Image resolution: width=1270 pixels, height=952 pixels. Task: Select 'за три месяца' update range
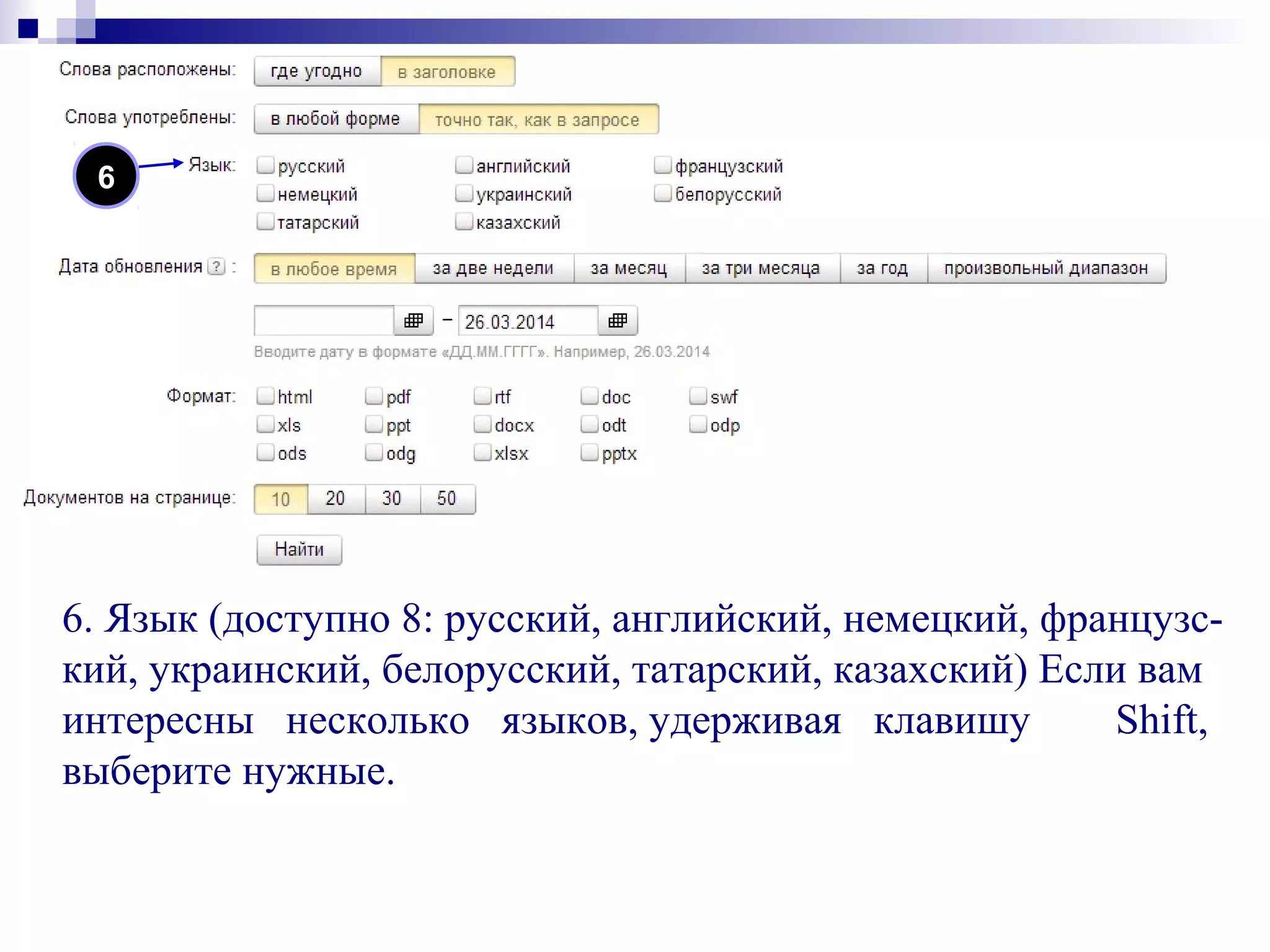762,268
